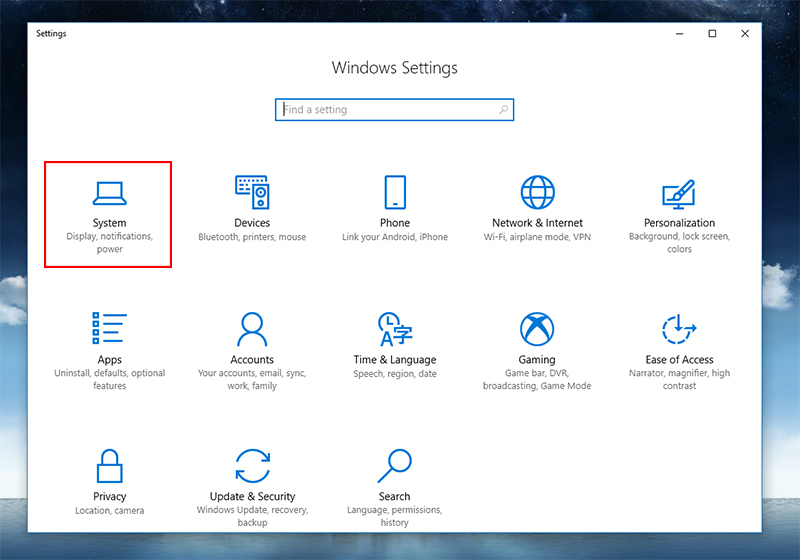Open the Ease of Access icon
800x560 pixels.
coord(679,329)
